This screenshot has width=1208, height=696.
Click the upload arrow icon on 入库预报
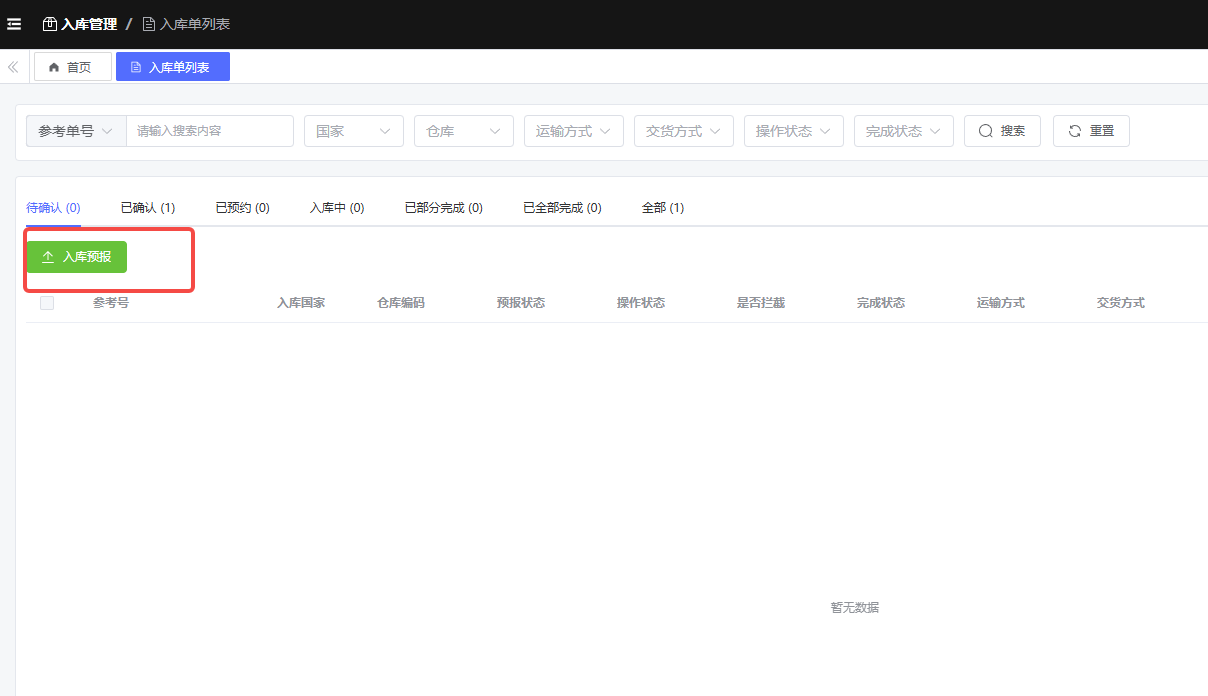pos(48,257)
